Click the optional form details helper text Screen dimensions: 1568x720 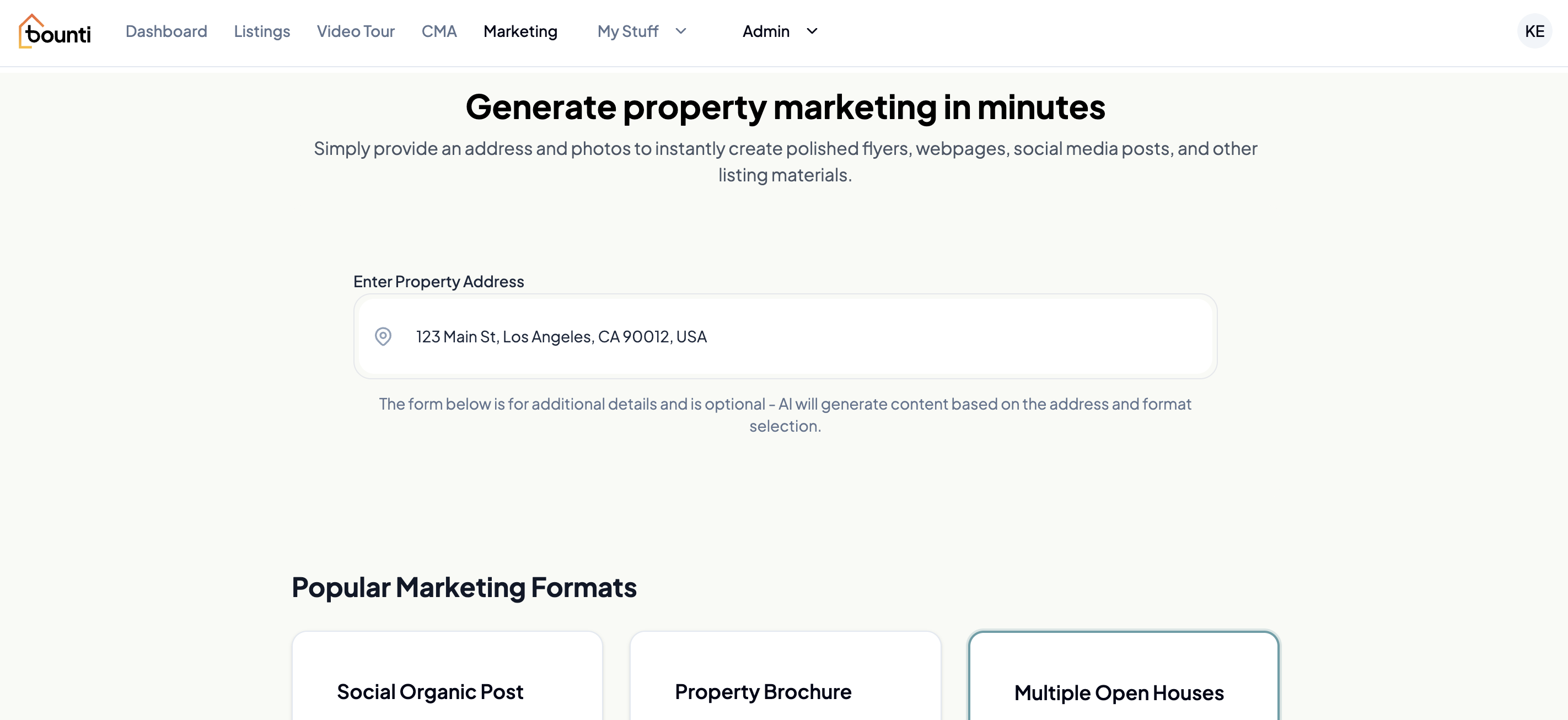(x=785, y=415)
